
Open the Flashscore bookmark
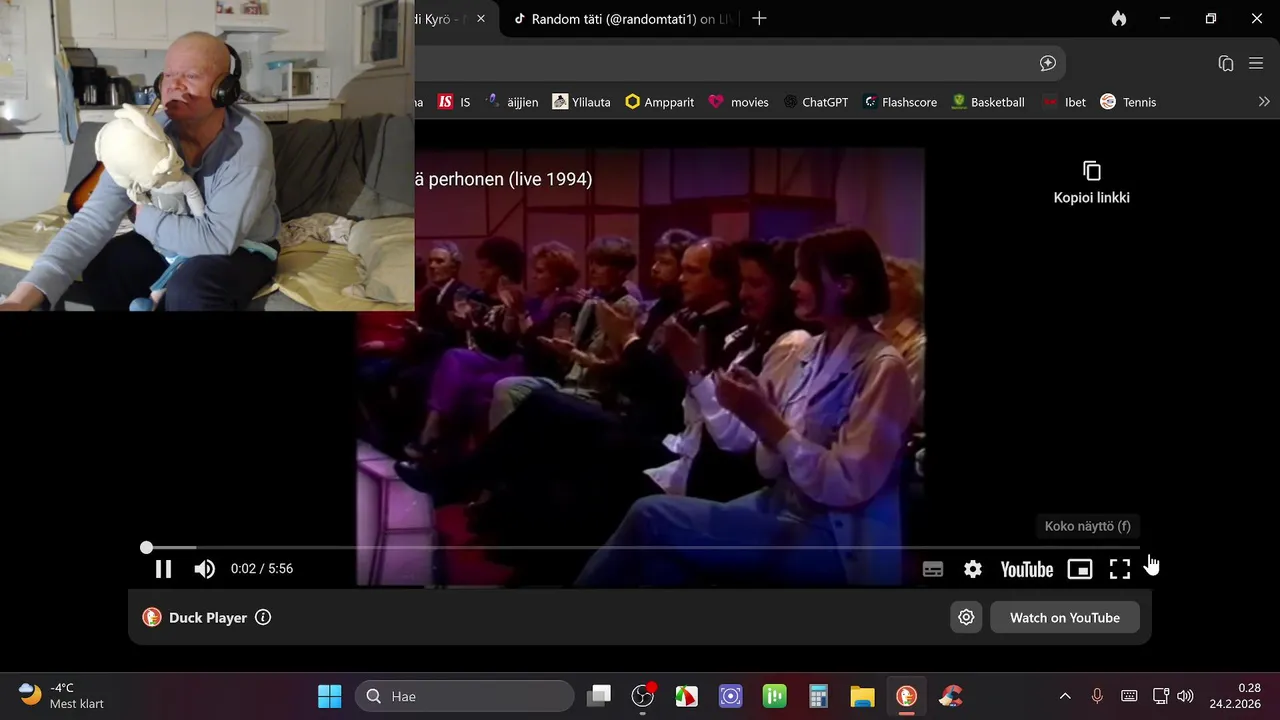pos(900,102)
